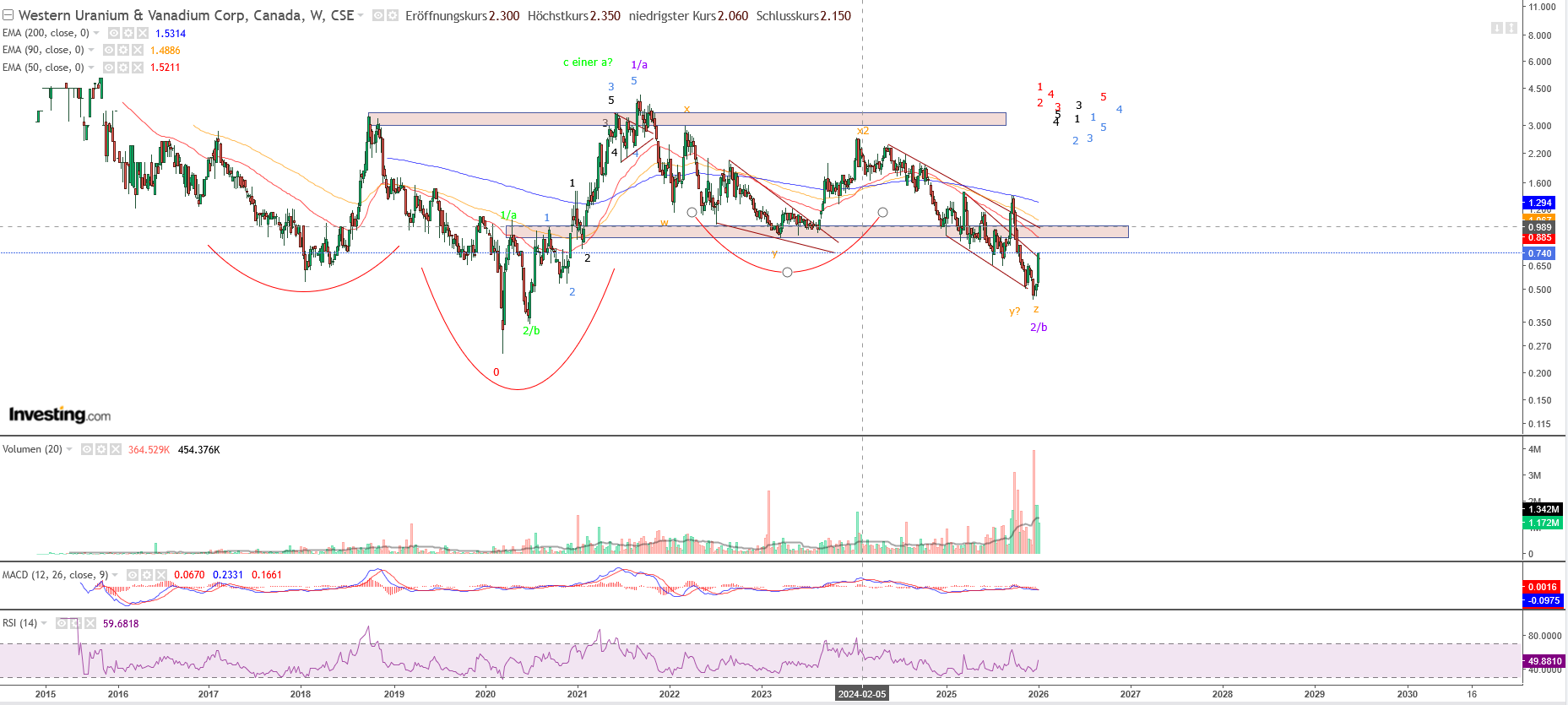Click the 2024-02-05 date marker on time axis
1568x705 pixels.
[x=862, y=694]
